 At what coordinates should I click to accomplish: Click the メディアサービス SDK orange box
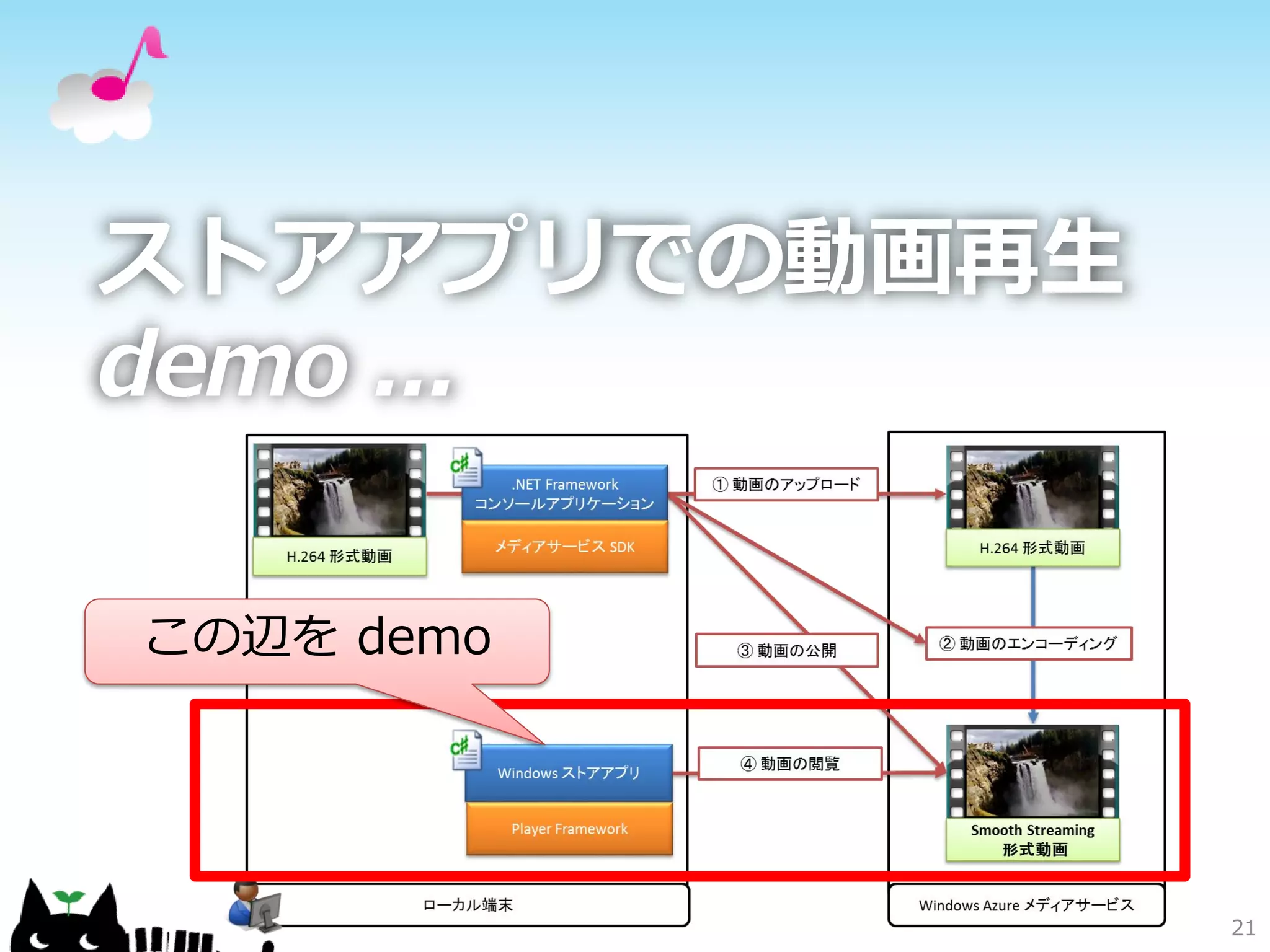pos(565,546)
